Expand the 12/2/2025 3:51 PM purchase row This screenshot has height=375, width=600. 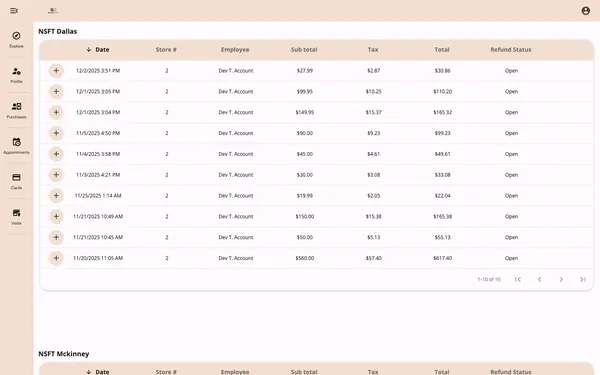pyautogui.click(x=56, y=70)
